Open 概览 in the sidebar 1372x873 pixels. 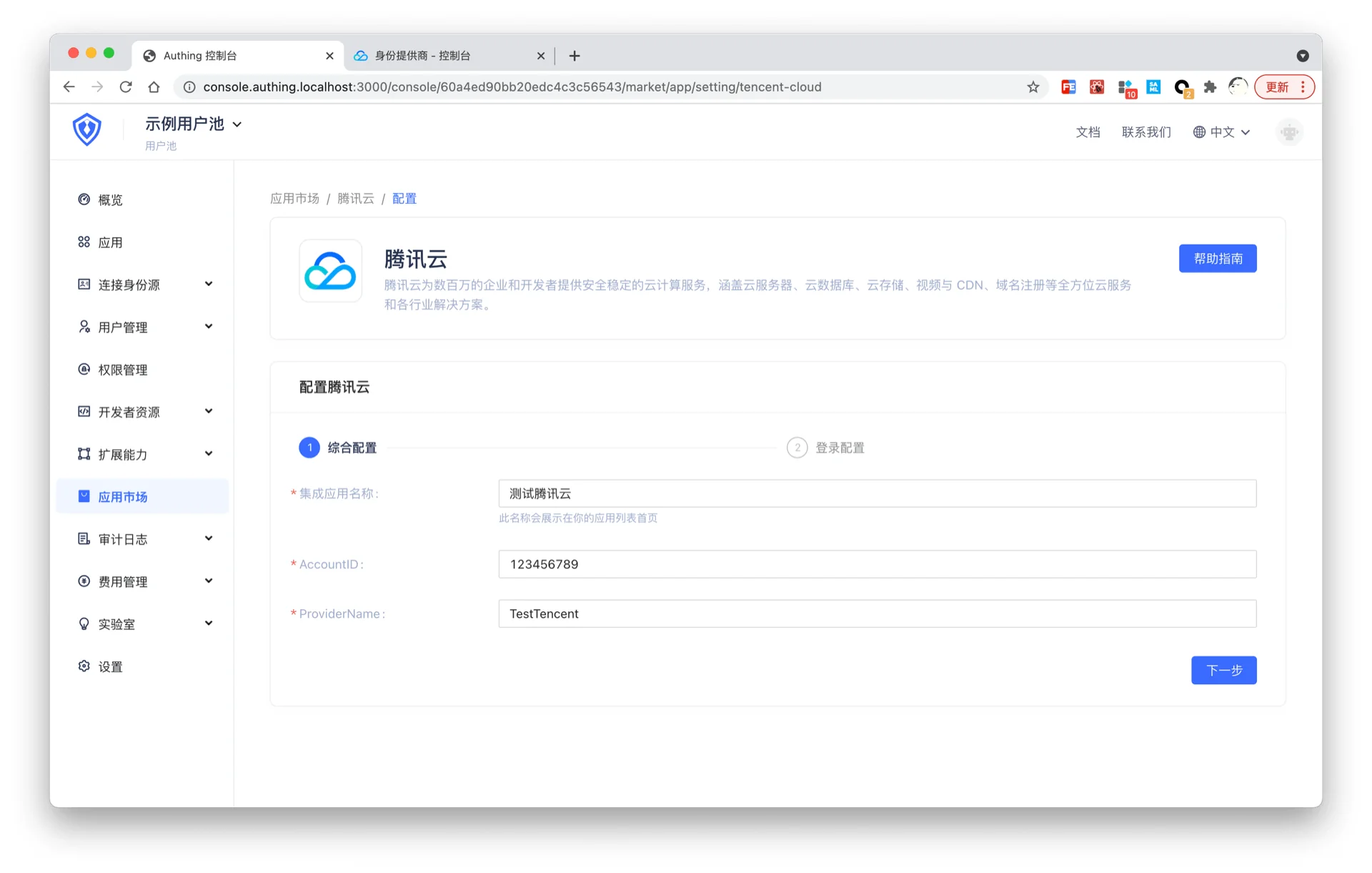tap(143, 199)
